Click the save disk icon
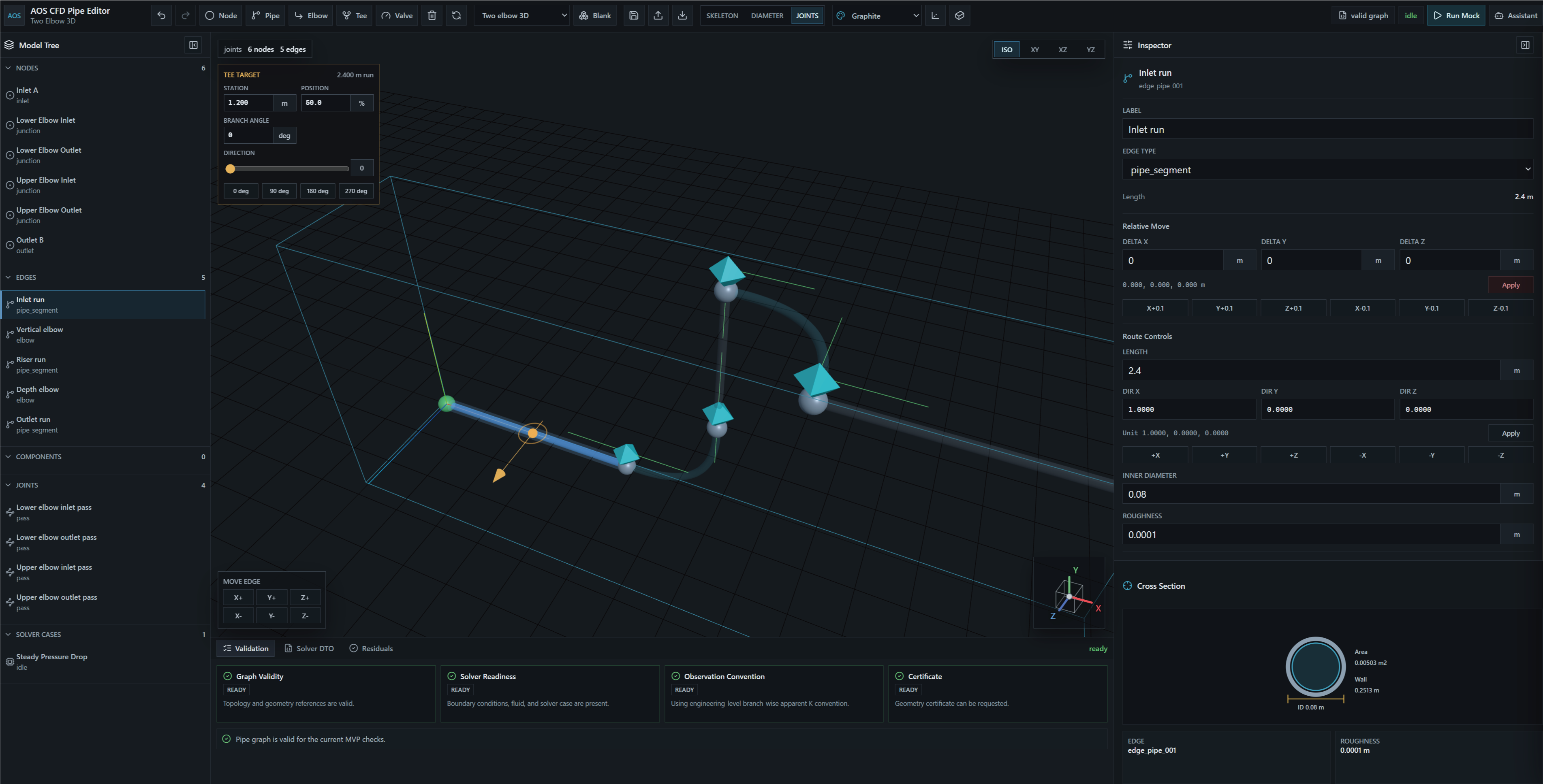1543x784 pixels. [634, 15]
